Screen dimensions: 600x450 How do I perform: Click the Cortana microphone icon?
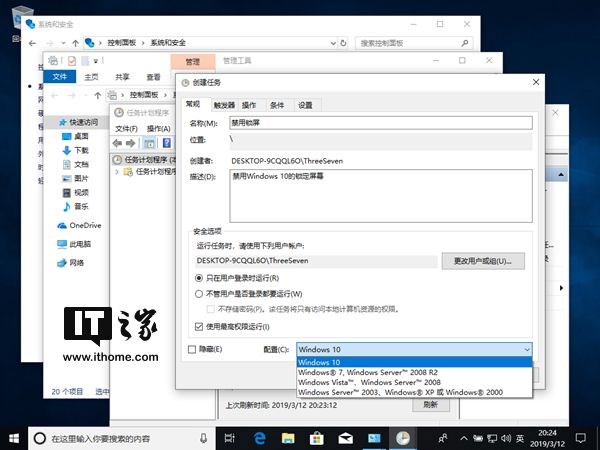click(x=204, y=439)
